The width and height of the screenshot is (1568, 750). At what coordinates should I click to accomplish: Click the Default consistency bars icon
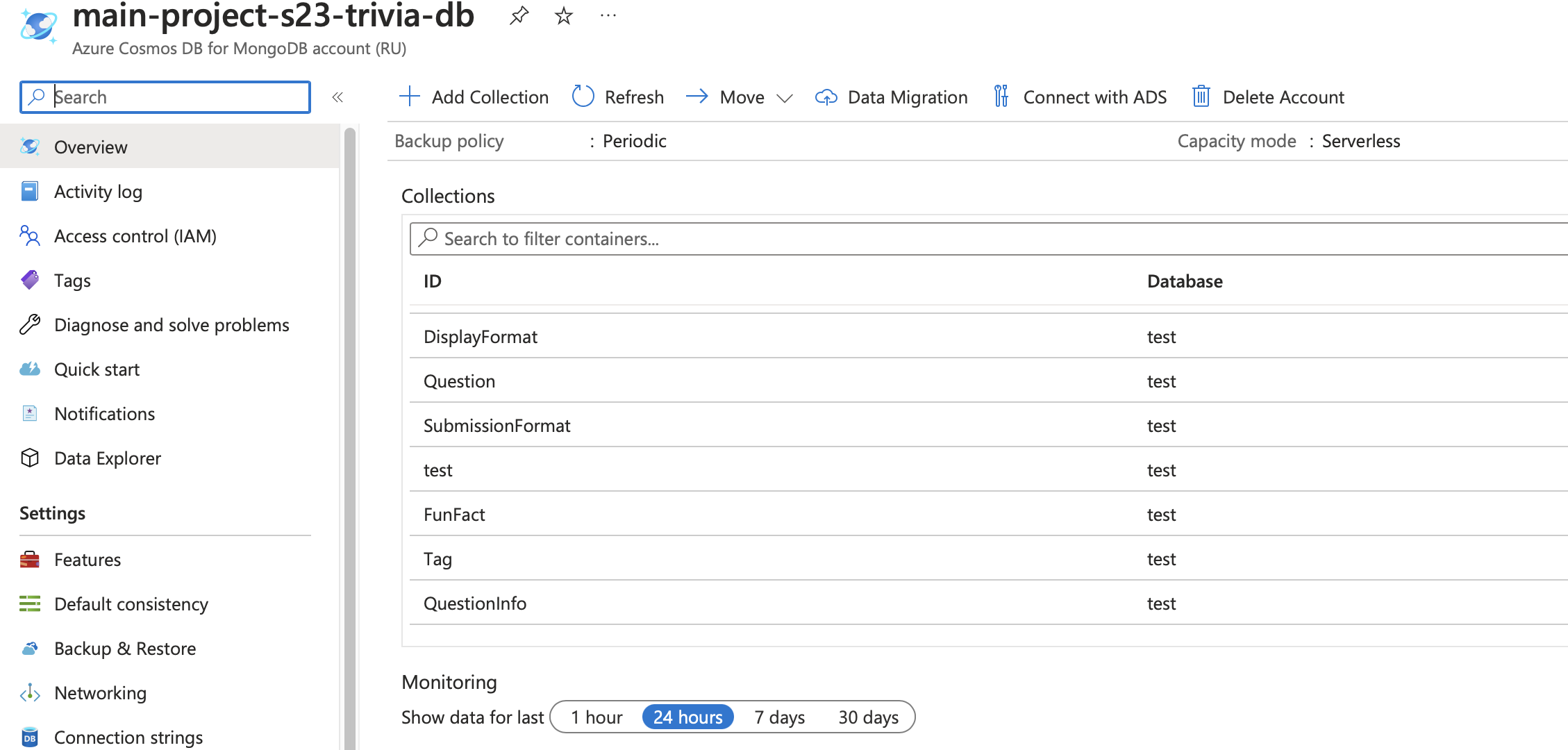click(x=30, y=603)
